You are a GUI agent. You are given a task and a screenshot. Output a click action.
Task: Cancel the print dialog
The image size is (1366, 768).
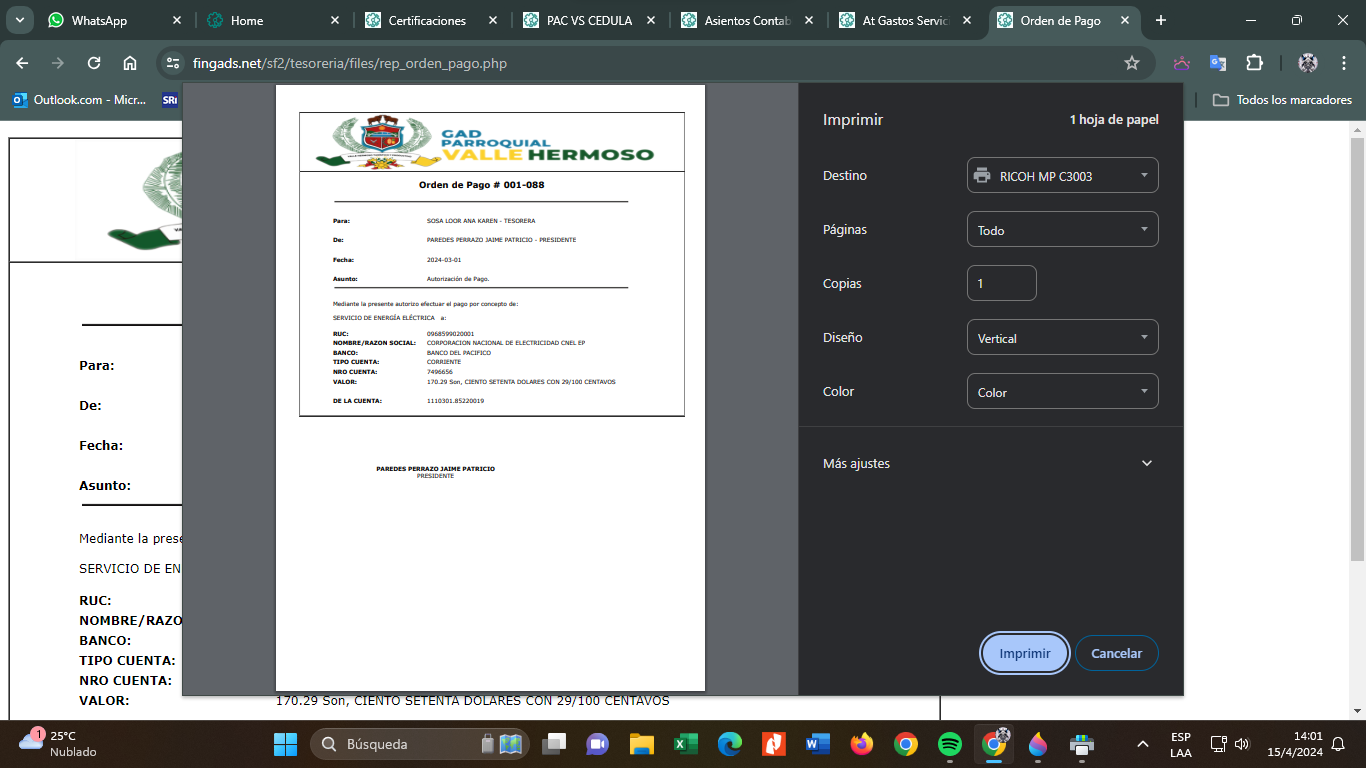pyautogui.click(x=1116, y=653)
